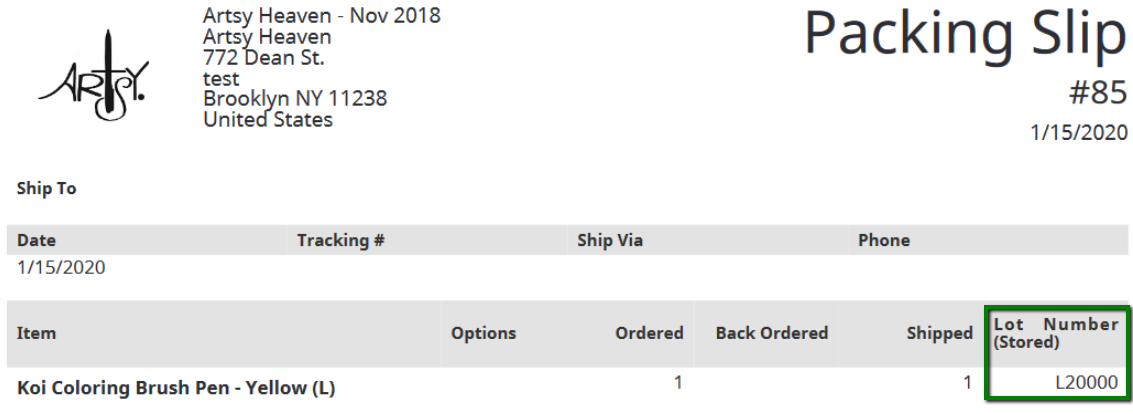This screenshot has width=1133, height=414.
Task: Click the Packing Slip title
Action: [965, 33]
